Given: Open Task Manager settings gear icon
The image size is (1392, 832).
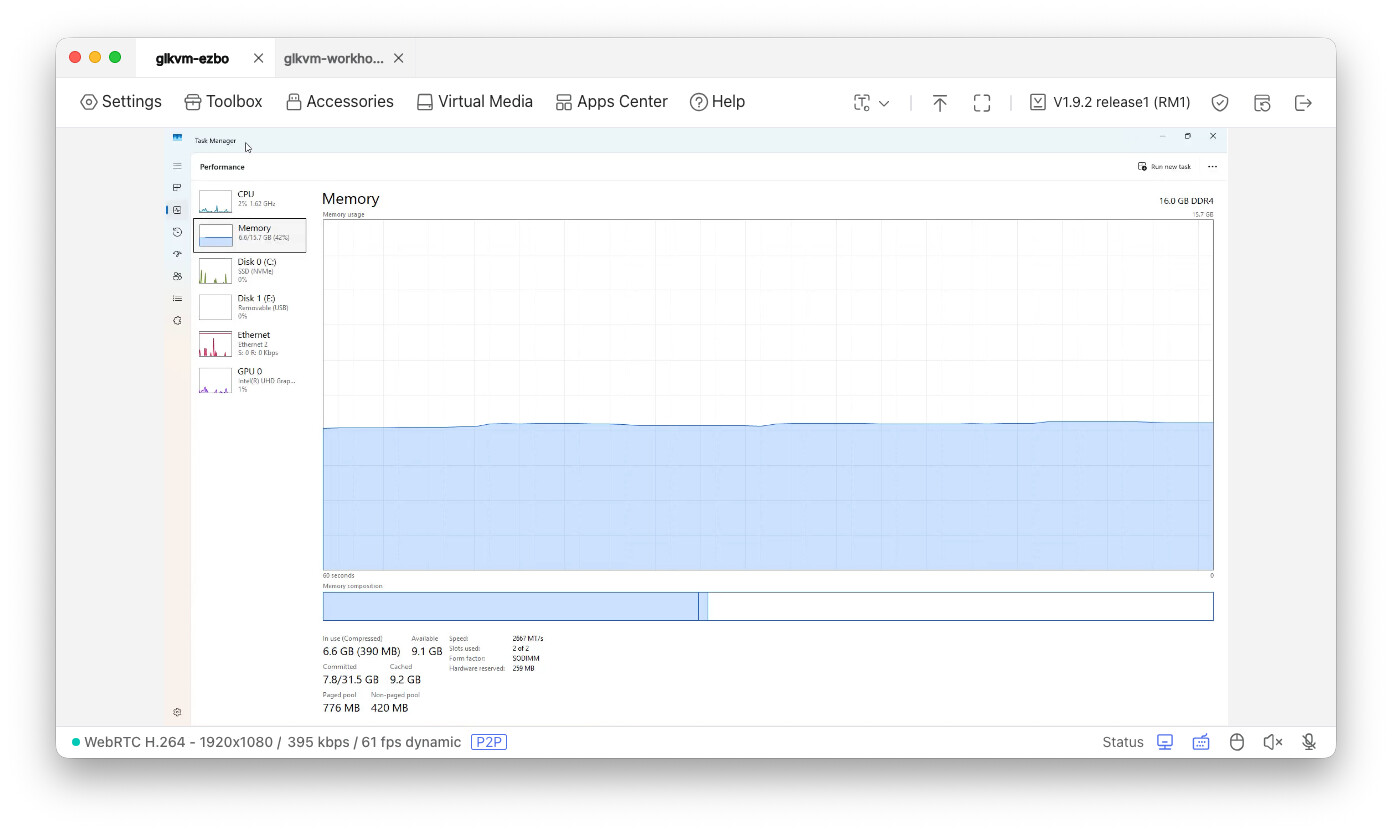Looking at the screenshot, I should (x=177, y=712).
